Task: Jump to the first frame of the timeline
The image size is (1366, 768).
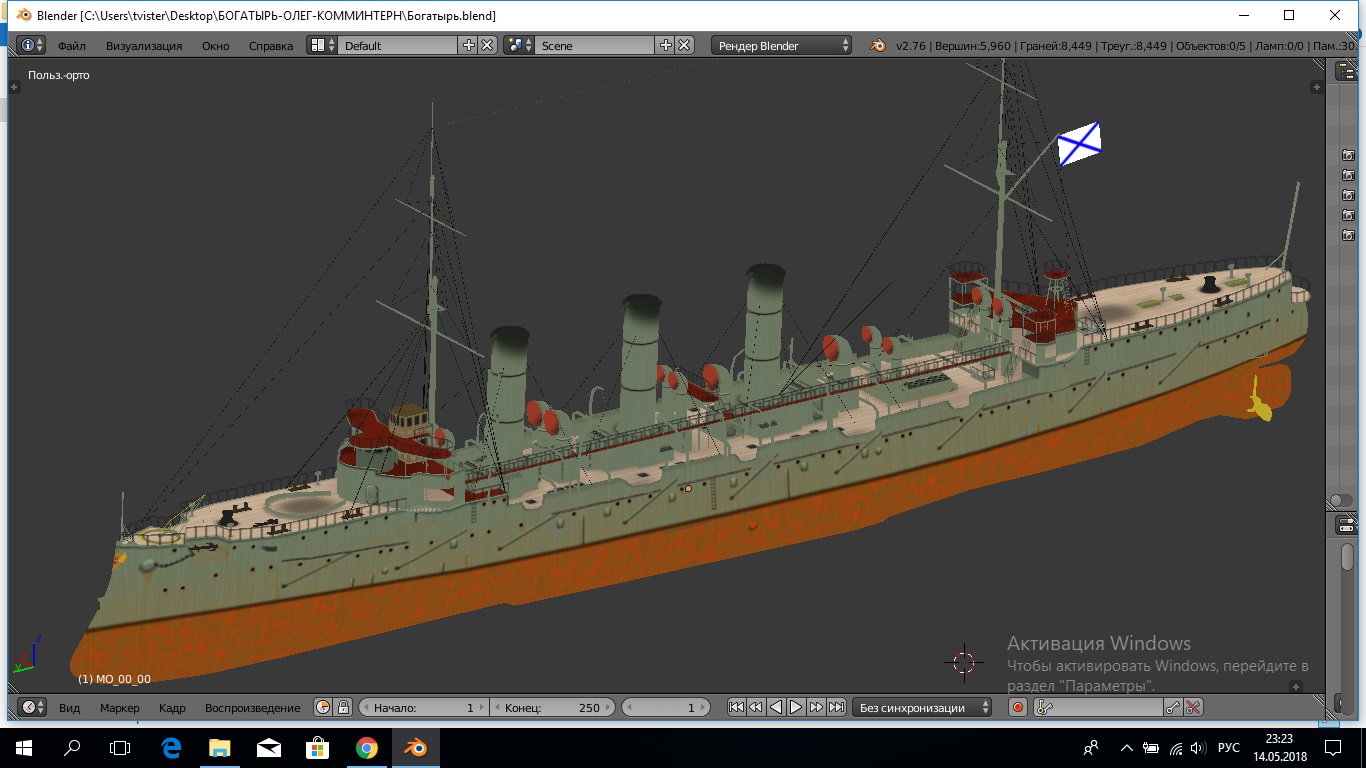Action: tap(736, 708)
